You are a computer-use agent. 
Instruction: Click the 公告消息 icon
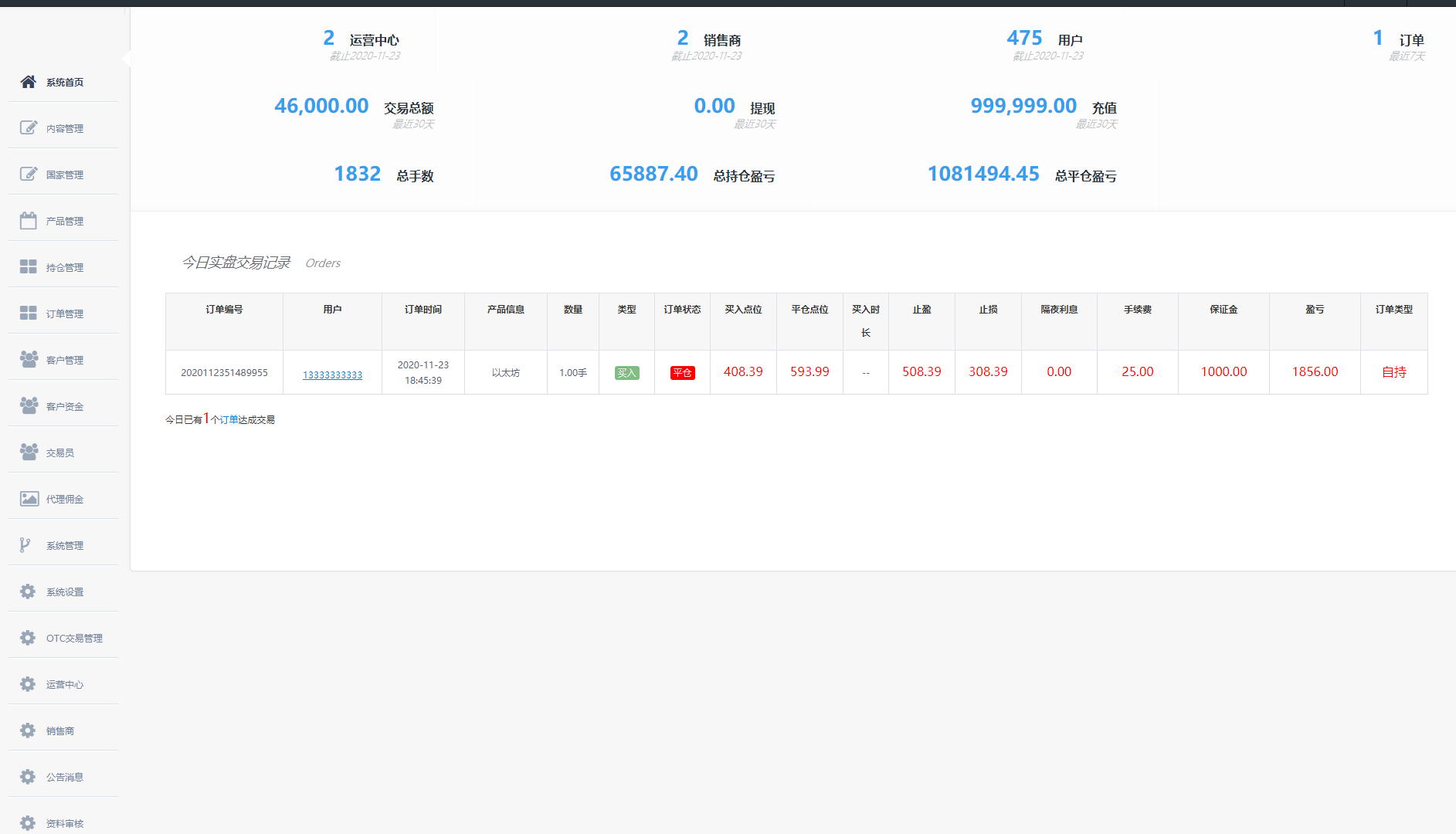(x=29, y=777)
